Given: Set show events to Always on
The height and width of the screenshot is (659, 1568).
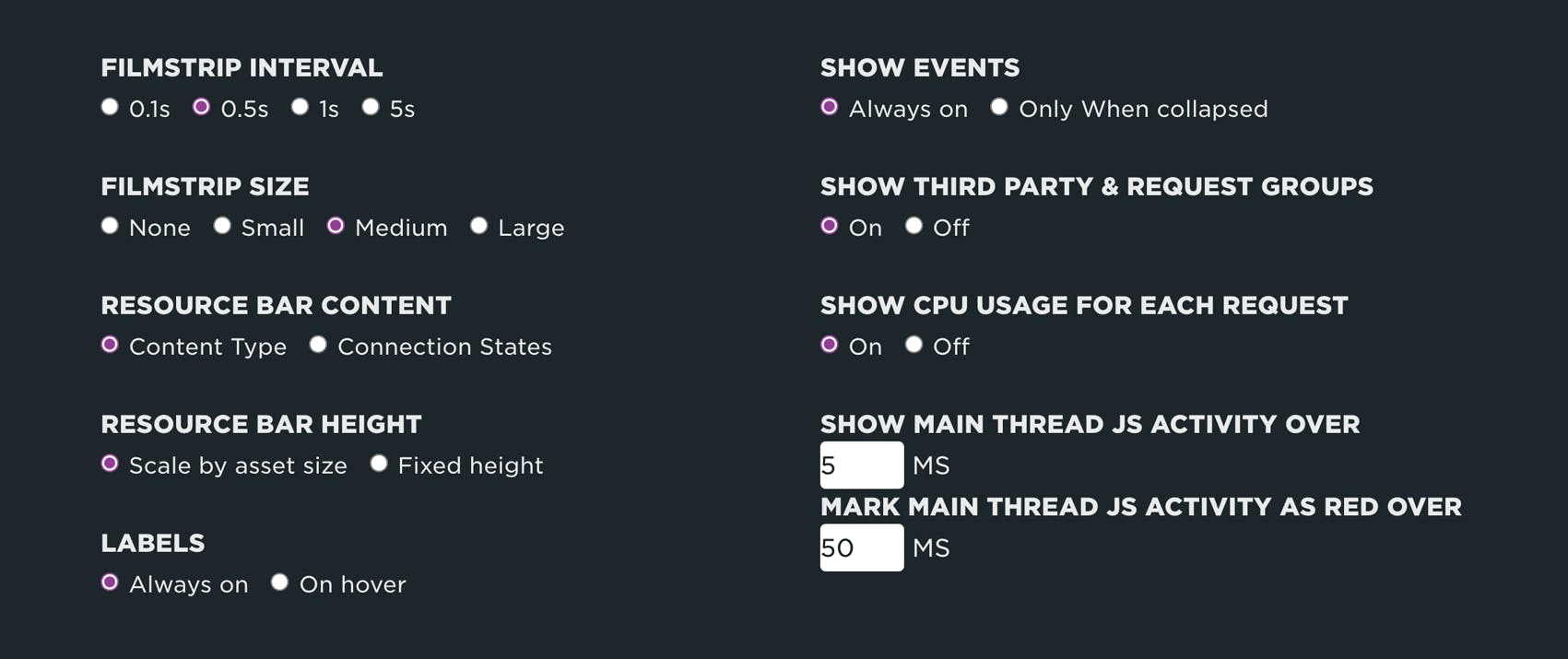Looking at the screenshot, I should (x=830, y=107).
